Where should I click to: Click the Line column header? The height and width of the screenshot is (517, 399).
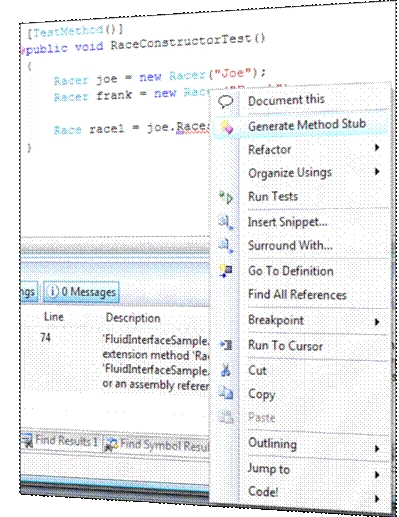(x=54, y=317)
